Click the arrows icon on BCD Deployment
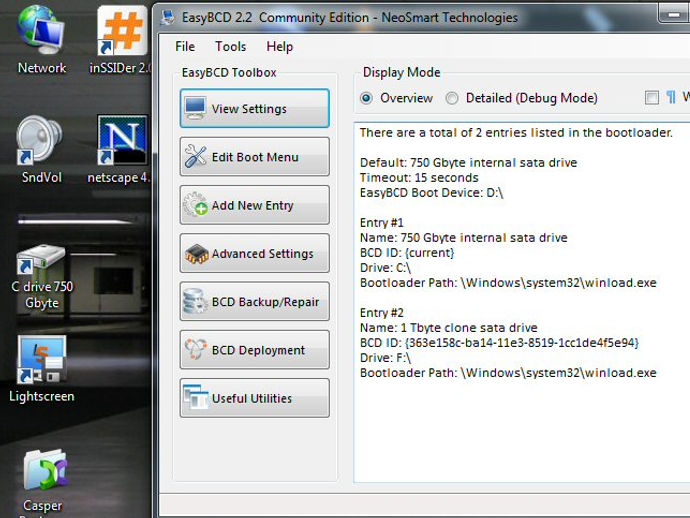The image size is (690, 518). coord(195,349)
